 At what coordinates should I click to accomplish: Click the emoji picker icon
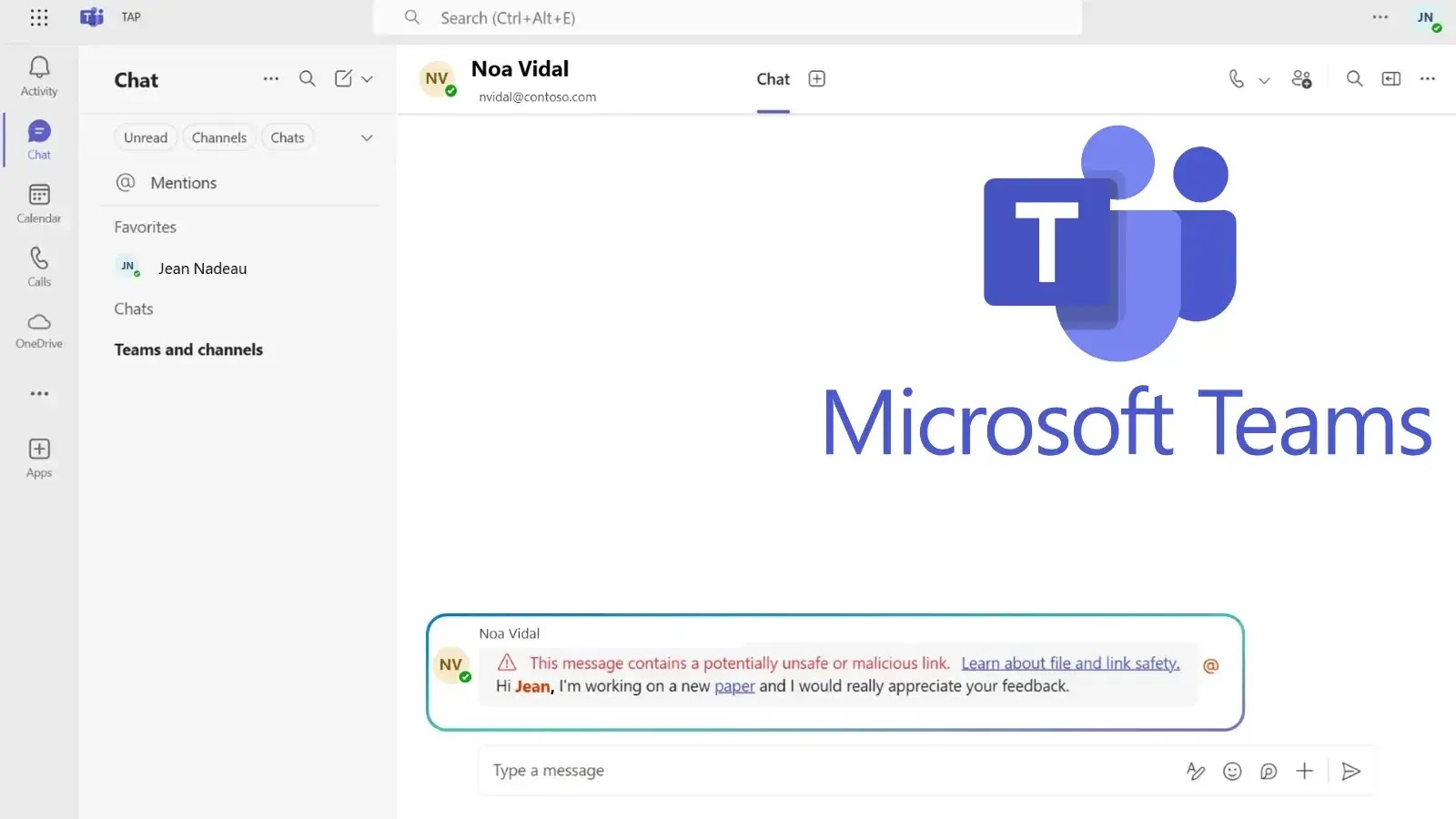click(x=1232, y=772)
